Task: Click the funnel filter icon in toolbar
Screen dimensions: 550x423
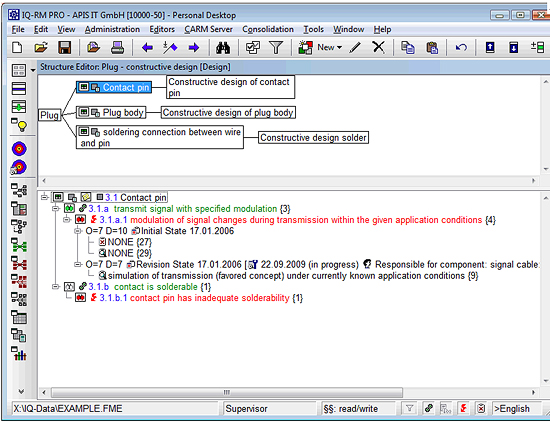Action: 276,47
